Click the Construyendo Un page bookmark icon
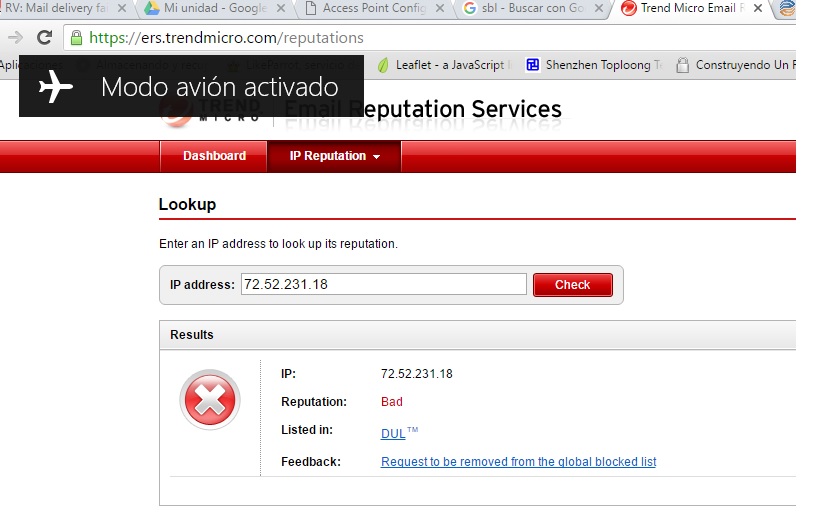Viewport: 819px width, 520px height. (x=682, y=65)
